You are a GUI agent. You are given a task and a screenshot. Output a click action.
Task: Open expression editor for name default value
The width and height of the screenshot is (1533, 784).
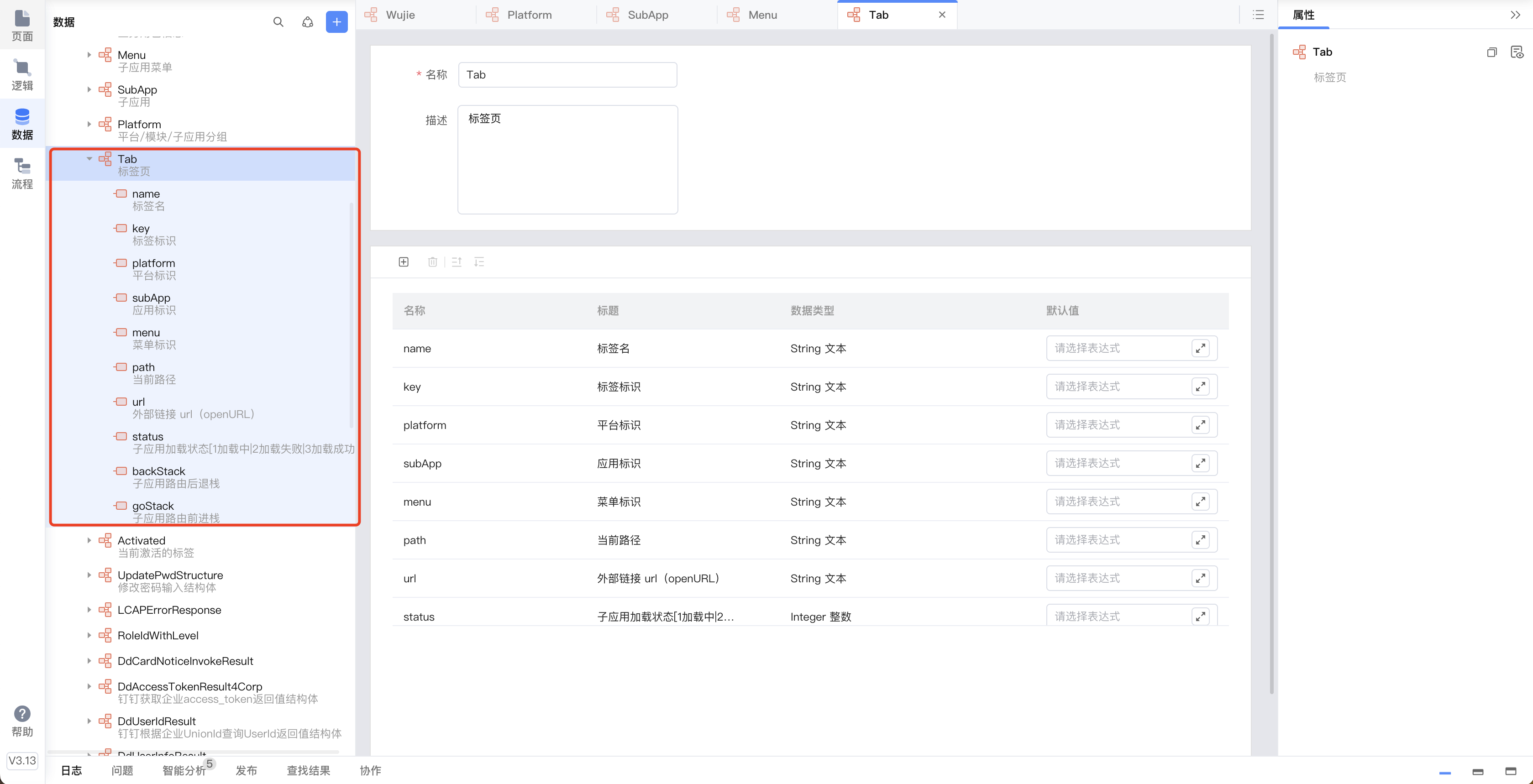(1200, 349)
